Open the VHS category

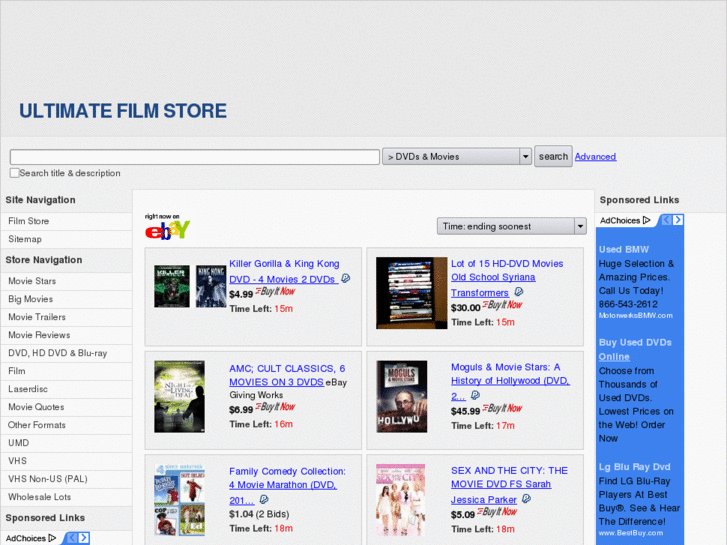[17, 461]
